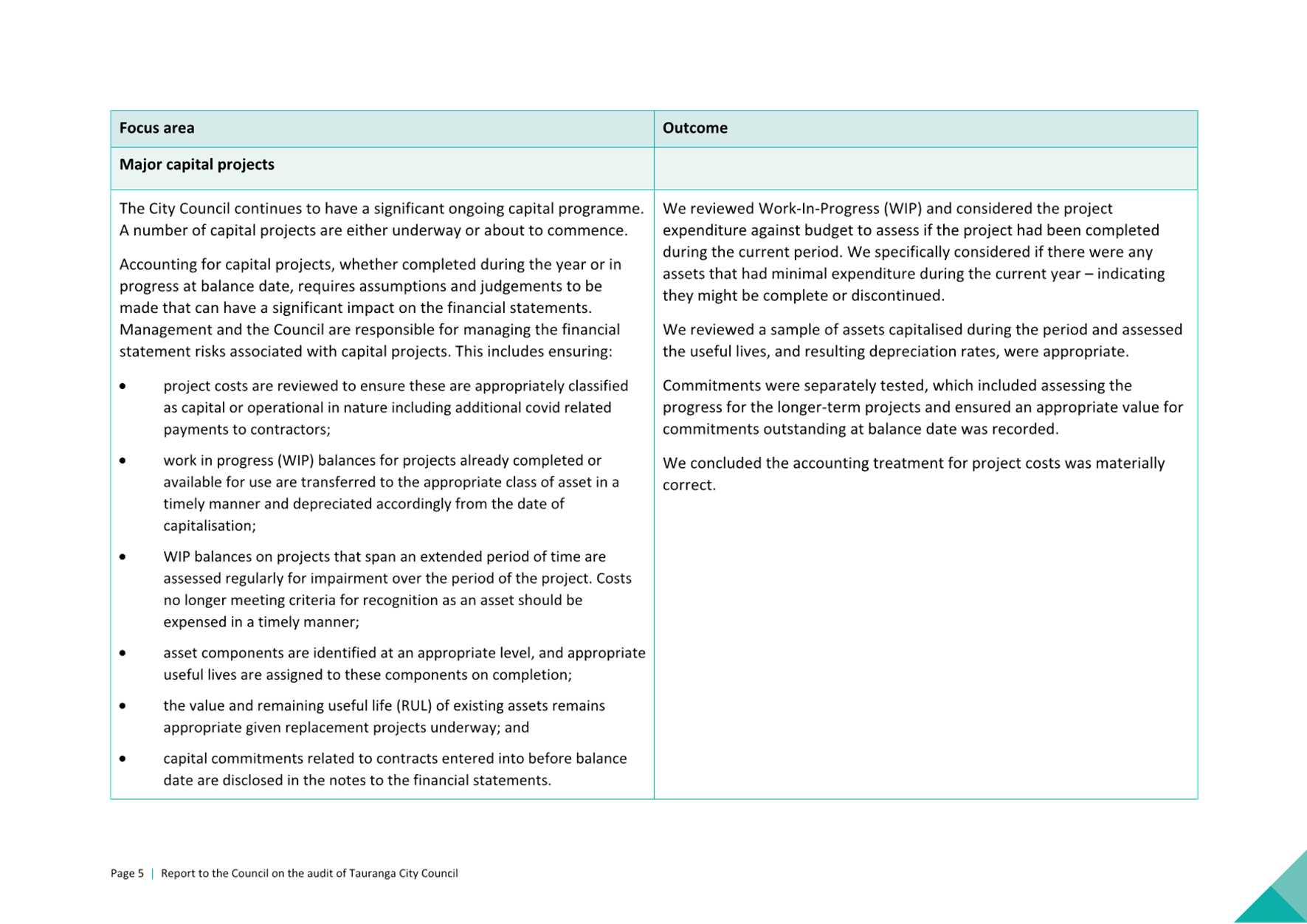Click the bullet before "the value and remaining useful life"
Image resolution: width=1307 pixels, height=924 pixels.
coord(123,706)
